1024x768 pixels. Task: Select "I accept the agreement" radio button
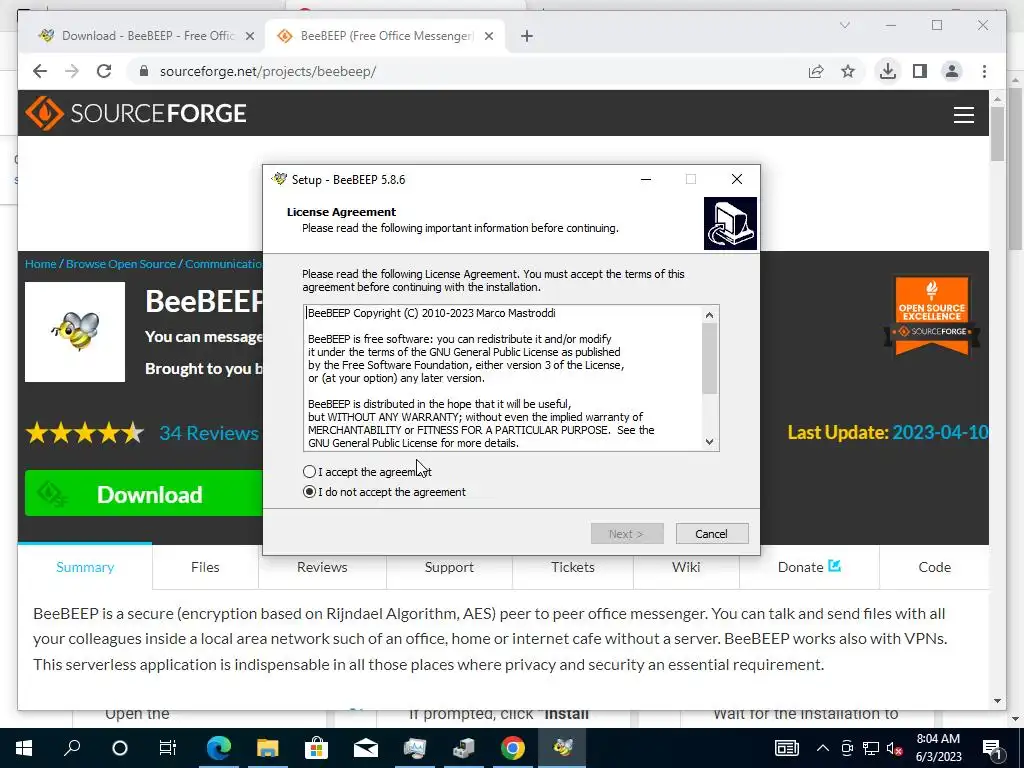[310, 472]
